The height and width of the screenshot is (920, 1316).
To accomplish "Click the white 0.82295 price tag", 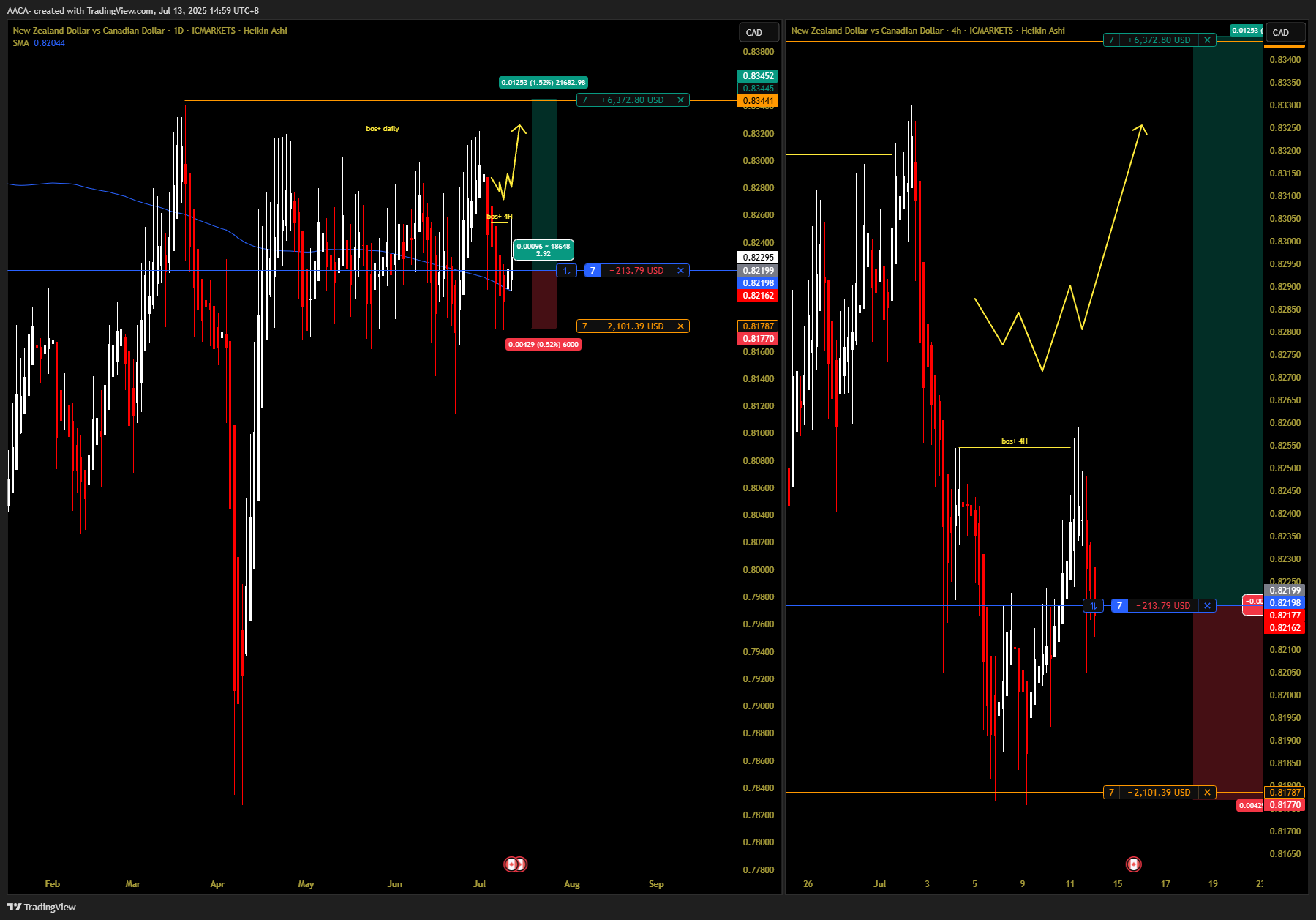I will [759, 258].
